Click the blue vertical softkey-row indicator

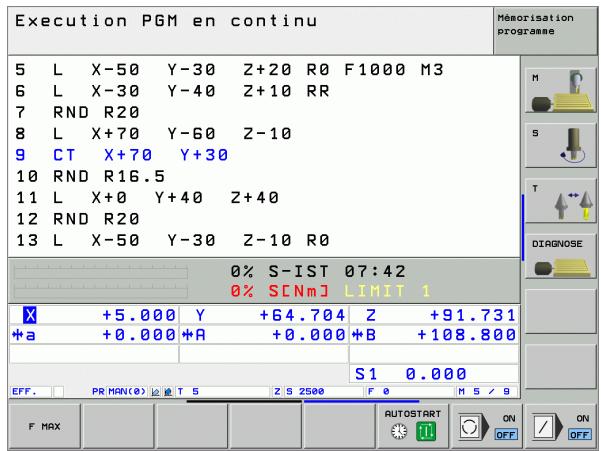pyautogui.click(x=522, y=228)
